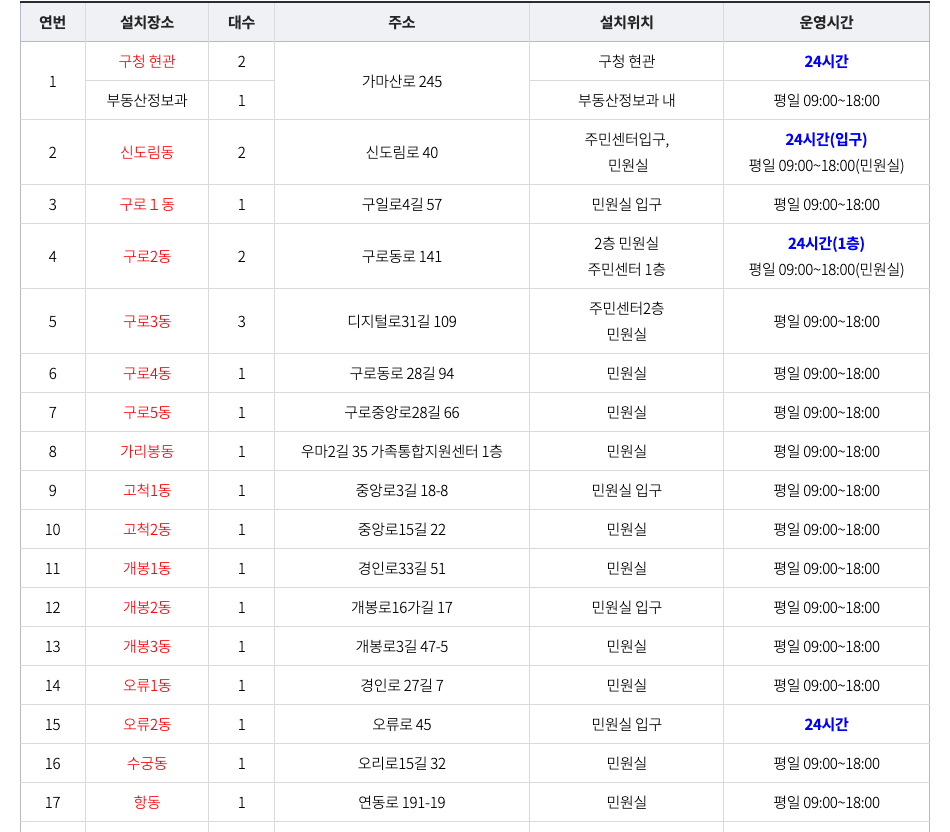The width and height of the screenshot is (950, 832).
Task: Click the 대수 column header
Action: pos(241,22)
